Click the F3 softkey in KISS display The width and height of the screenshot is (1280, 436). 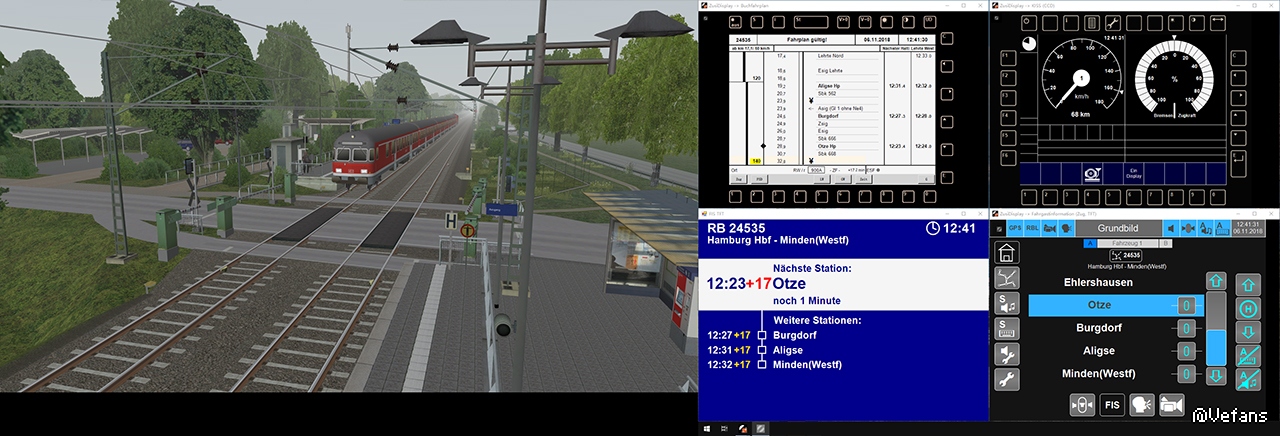point(1008,97)
